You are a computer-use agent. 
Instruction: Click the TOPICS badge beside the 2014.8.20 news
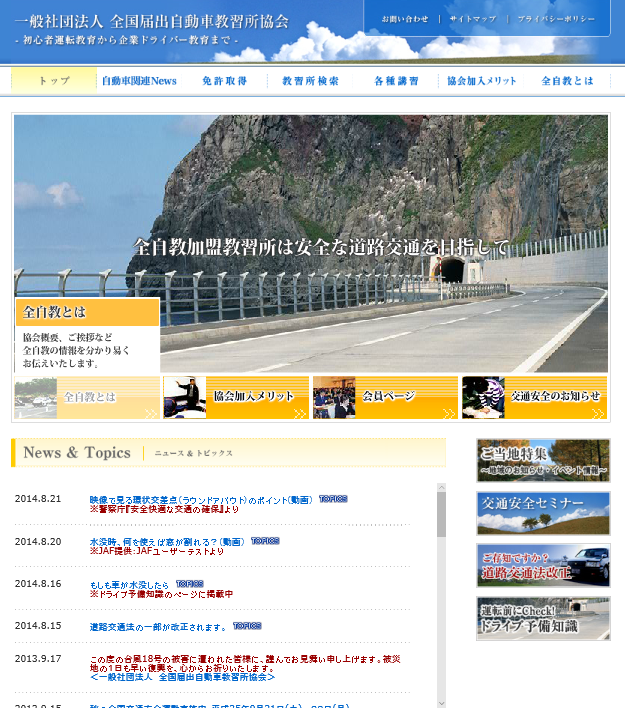tap(264, 541)
